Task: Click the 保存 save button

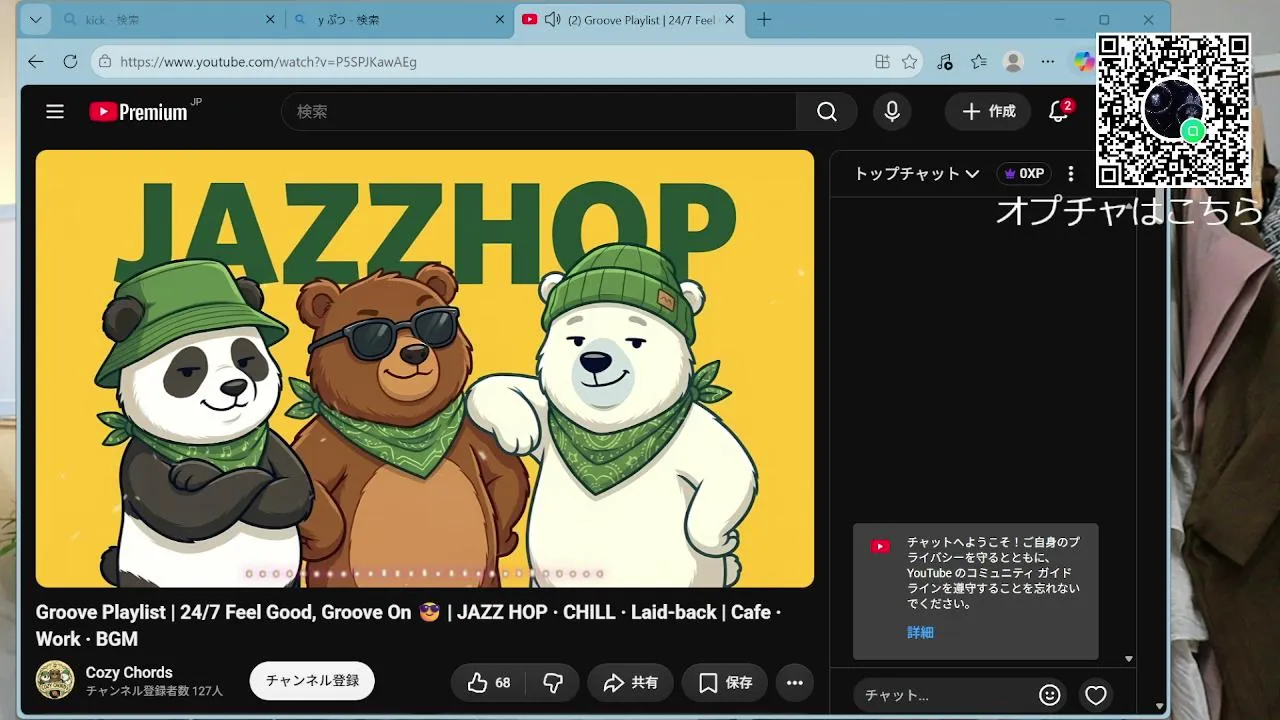Action: click(x=725, y=683)
